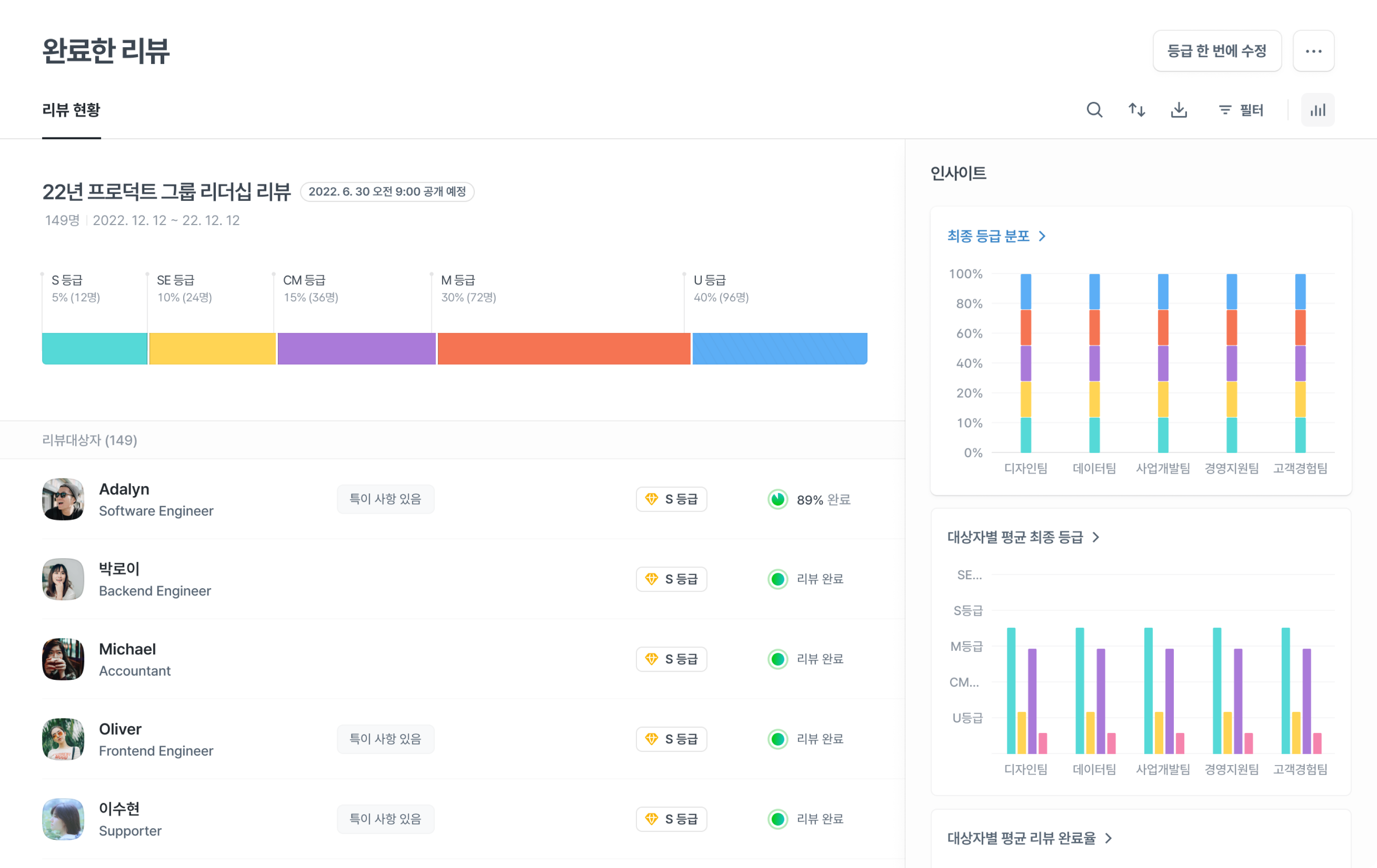Click the search magnifier icon
1377x868 pixels.
pos(1094,110)
